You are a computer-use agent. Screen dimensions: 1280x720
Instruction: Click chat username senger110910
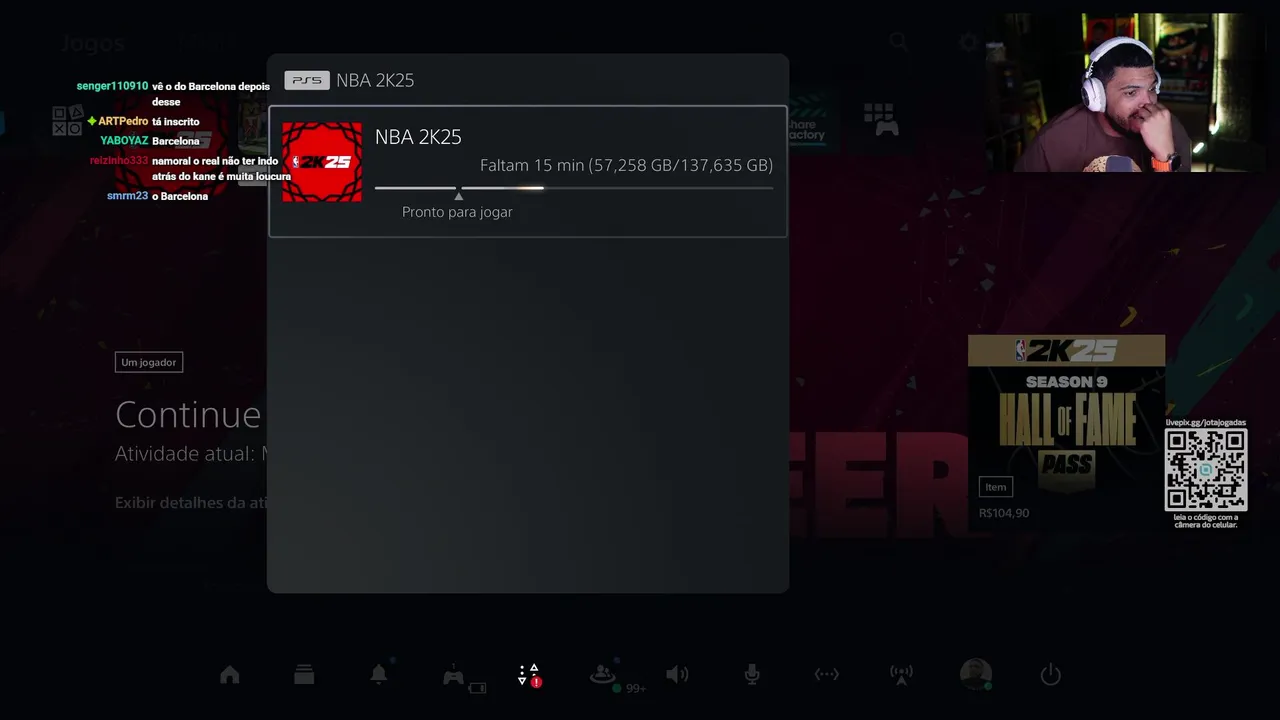(112, 86)
